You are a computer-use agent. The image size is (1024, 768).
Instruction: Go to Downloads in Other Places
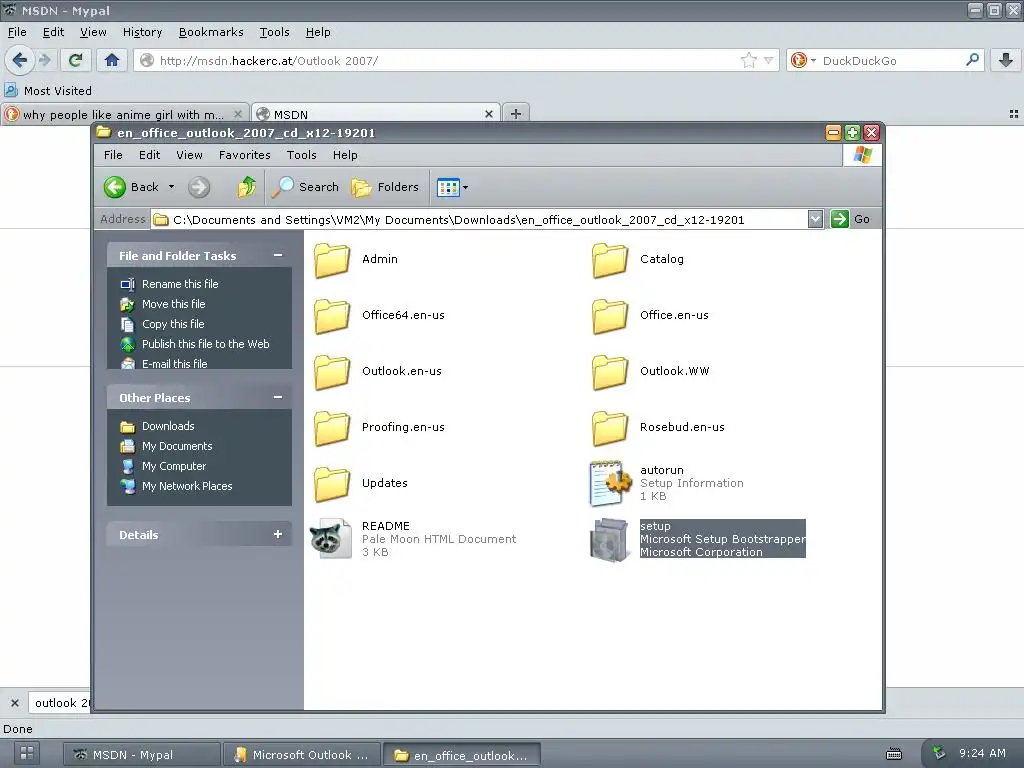[168, 426]
